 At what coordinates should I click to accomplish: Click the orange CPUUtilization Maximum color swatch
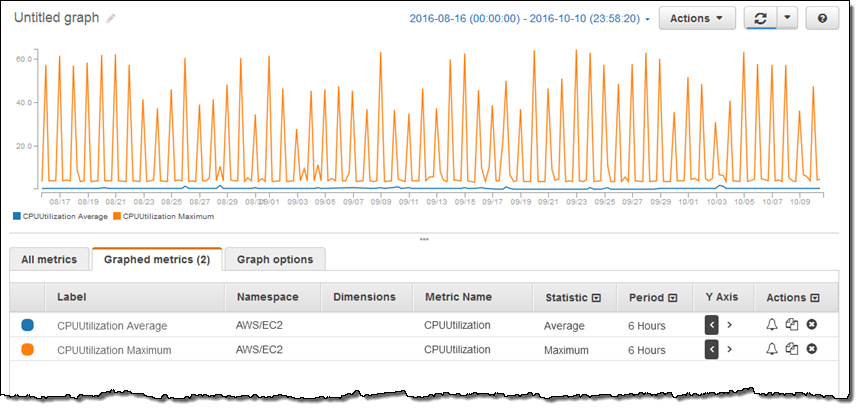(28, 349)
